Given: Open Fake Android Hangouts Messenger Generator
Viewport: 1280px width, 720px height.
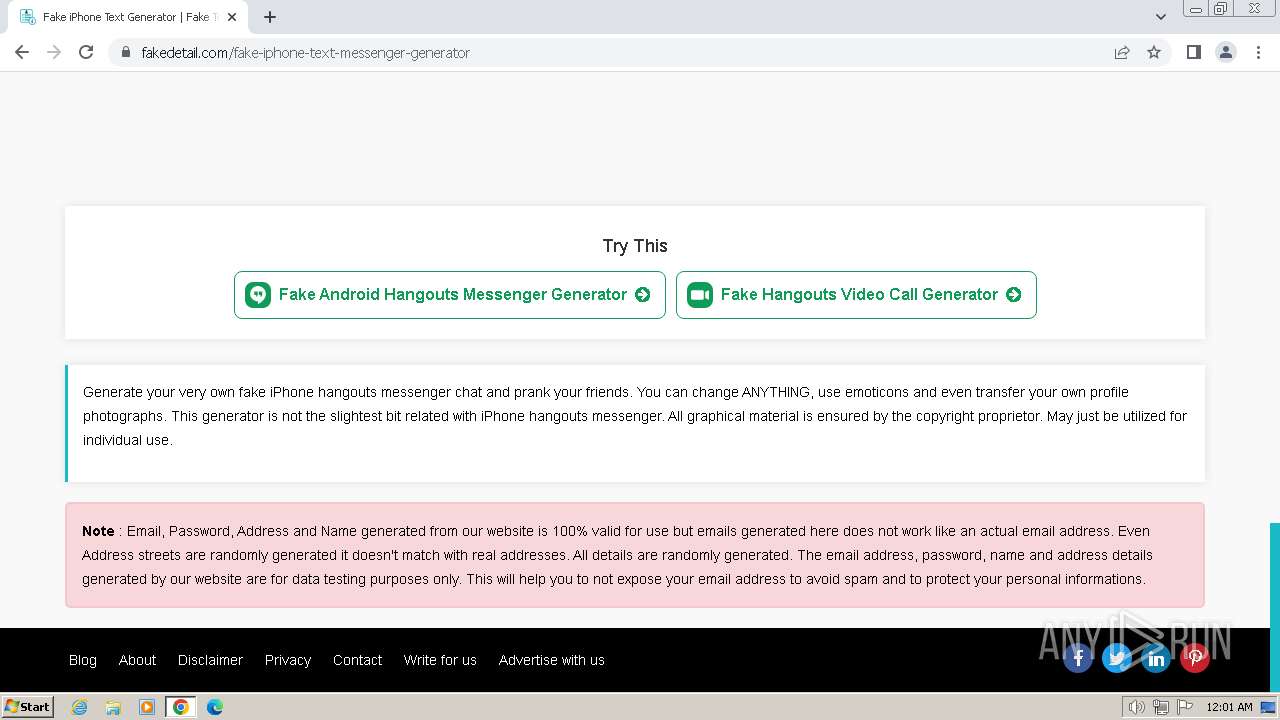Looking at the screenshot, I should tap(450, 295).
